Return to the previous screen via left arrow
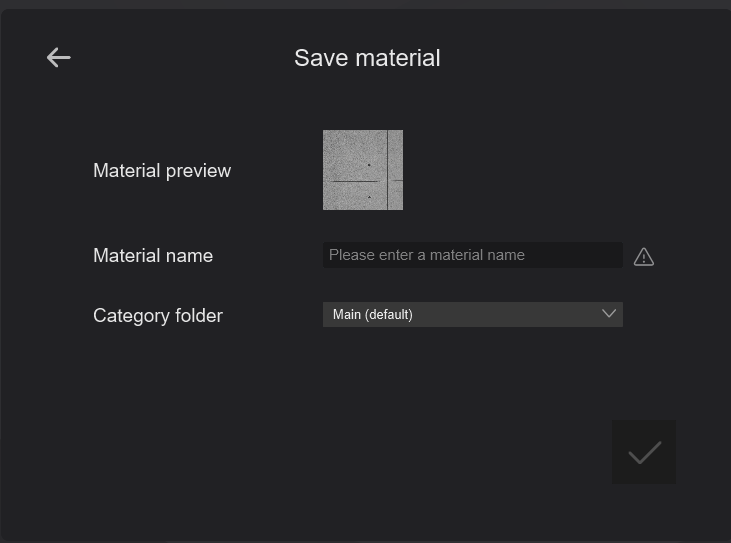 point(59,58)
